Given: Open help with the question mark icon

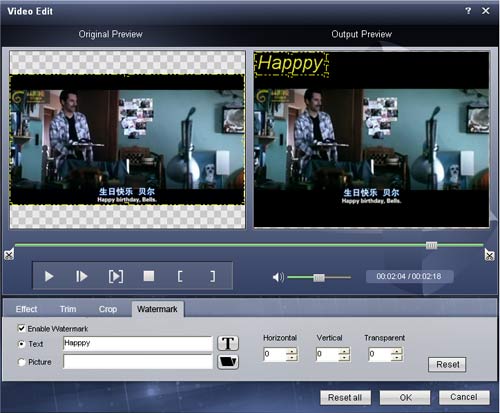Looking at the screenshot, I should [x=468, y=11].
